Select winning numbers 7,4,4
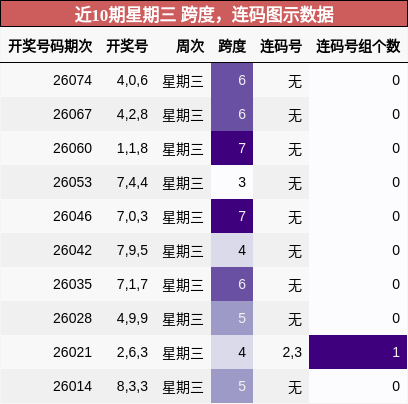The width and height of the screenshot is (408, 404). (x=132, y=182)
